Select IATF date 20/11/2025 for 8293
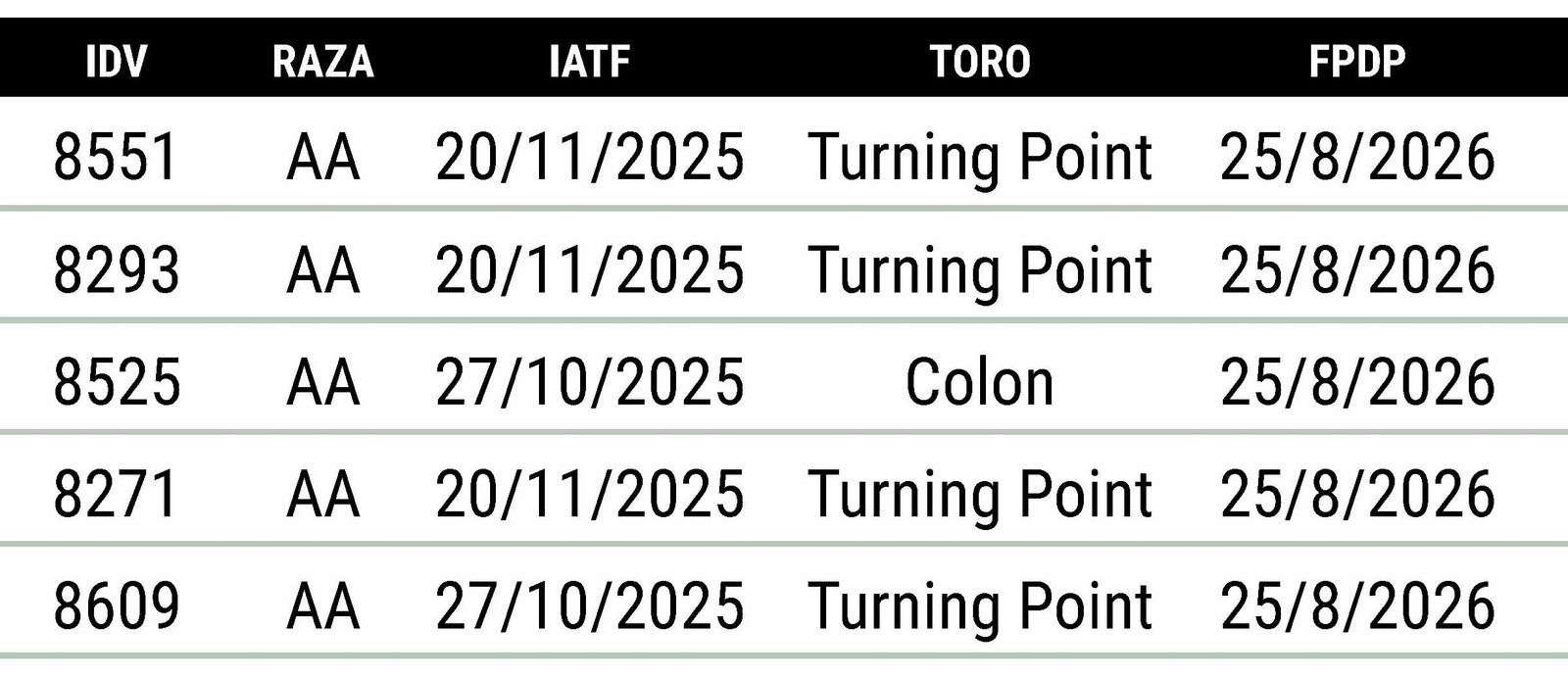 590,269
